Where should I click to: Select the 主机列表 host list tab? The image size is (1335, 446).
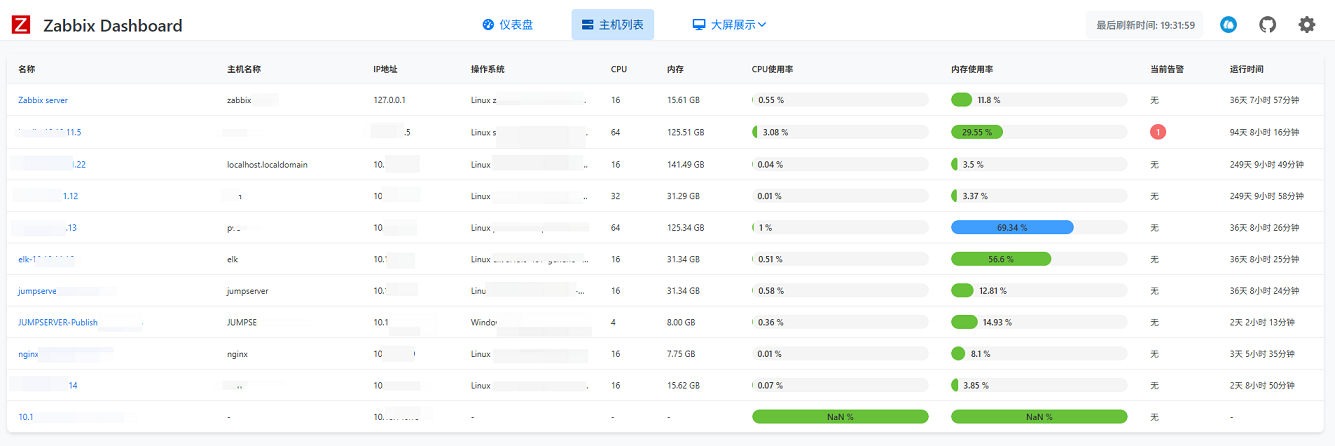[612, 25]
